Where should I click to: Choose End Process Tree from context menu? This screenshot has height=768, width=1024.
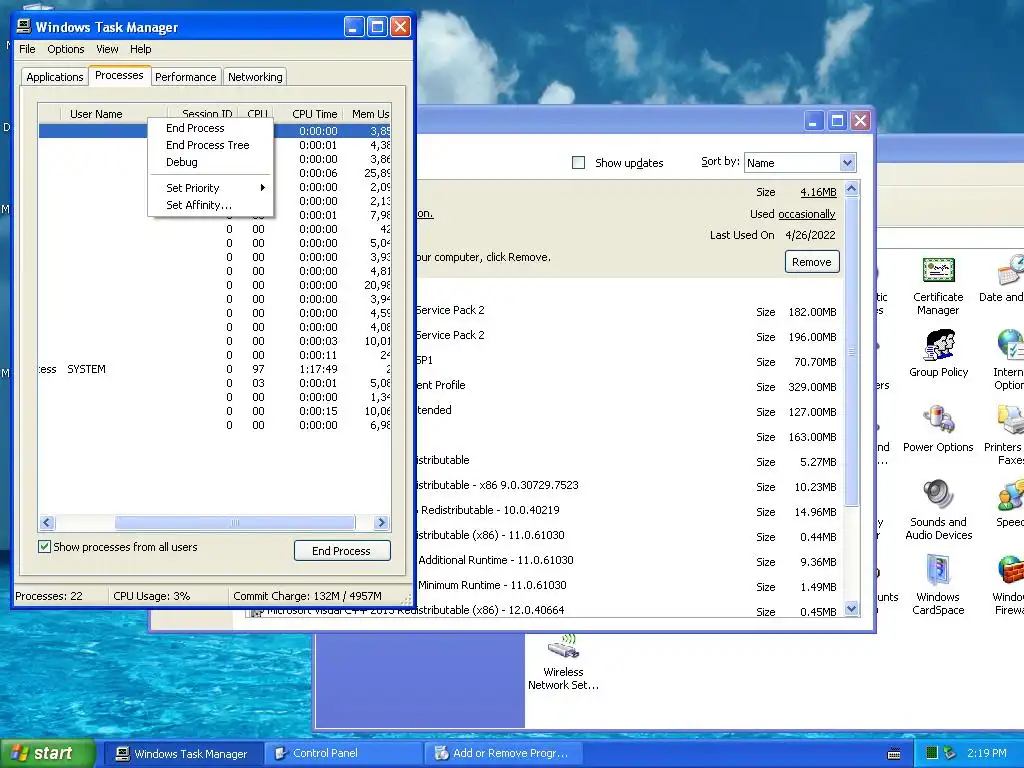(x=210, y=145)
